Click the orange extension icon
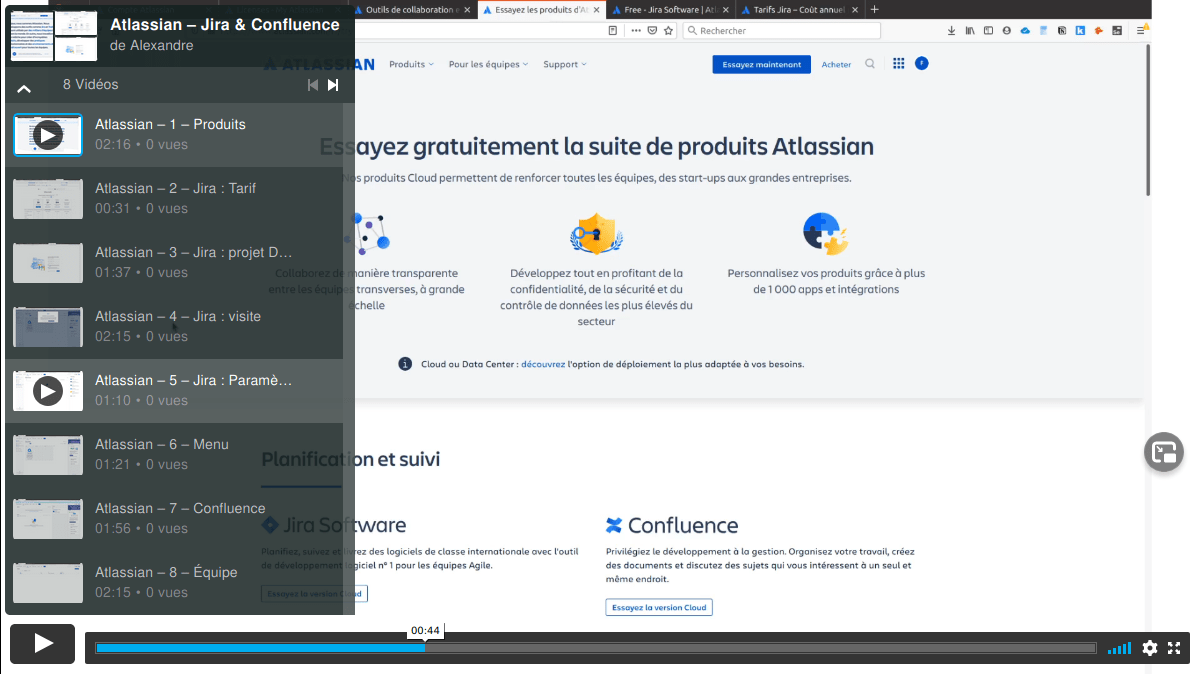 (x=1099, y=31)
